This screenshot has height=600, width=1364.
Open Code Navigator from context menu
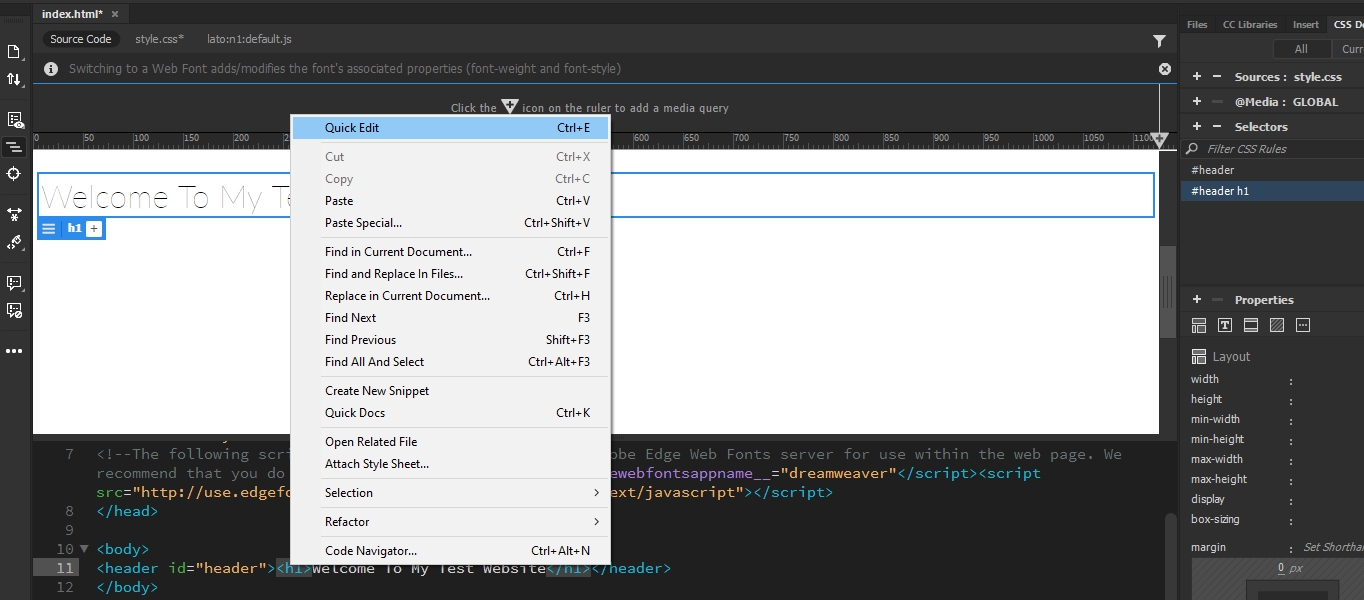450,551
